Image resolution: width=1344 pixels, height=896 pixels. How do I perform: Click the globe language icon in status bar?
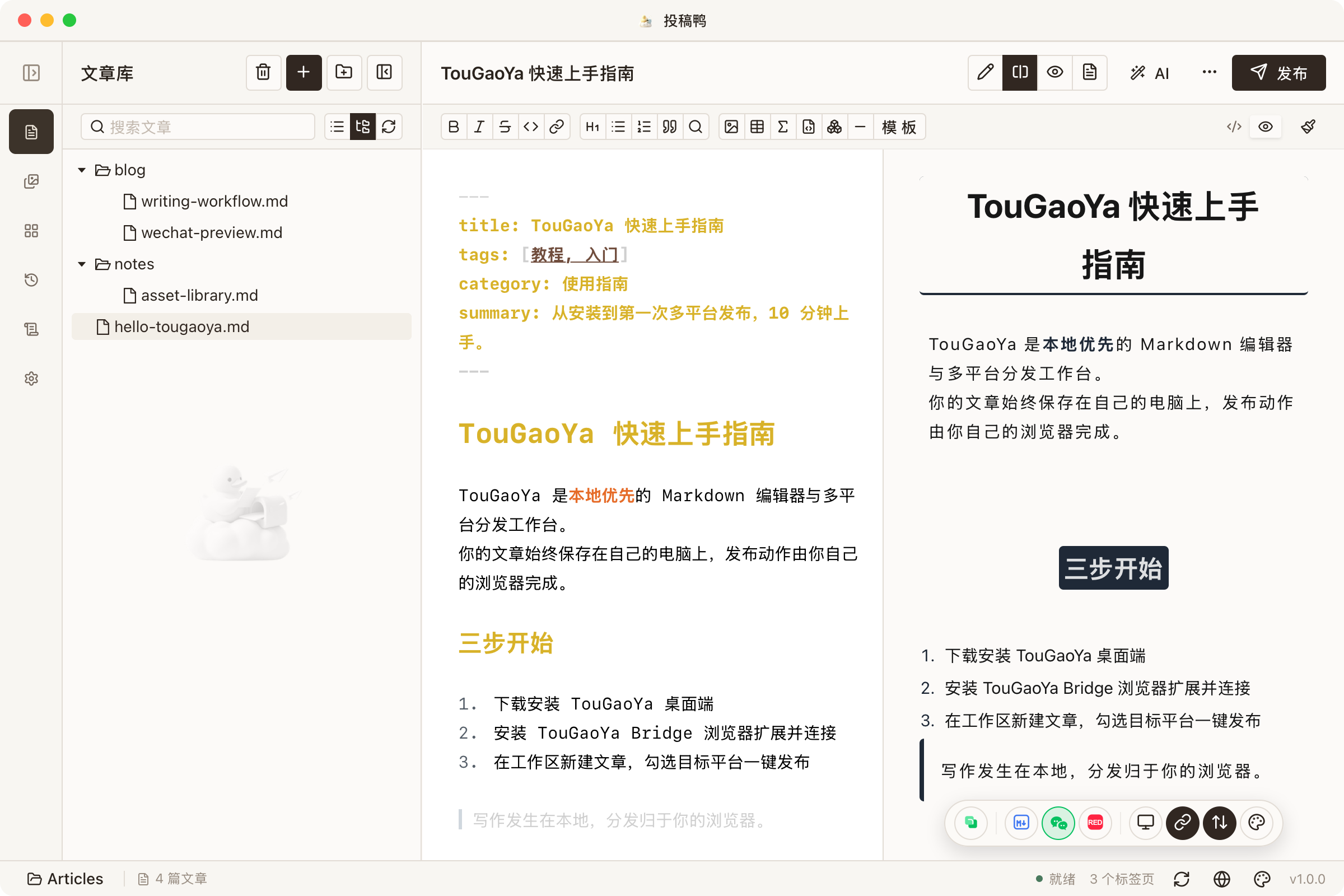coord(1222,879)
